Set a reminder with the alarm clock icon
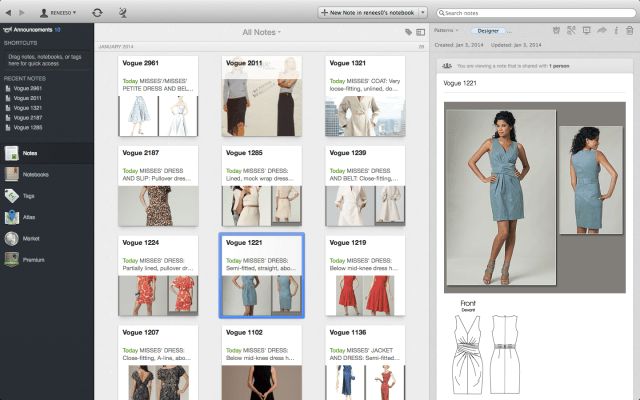This screenshot has width=640, height=400. [556, 30]
